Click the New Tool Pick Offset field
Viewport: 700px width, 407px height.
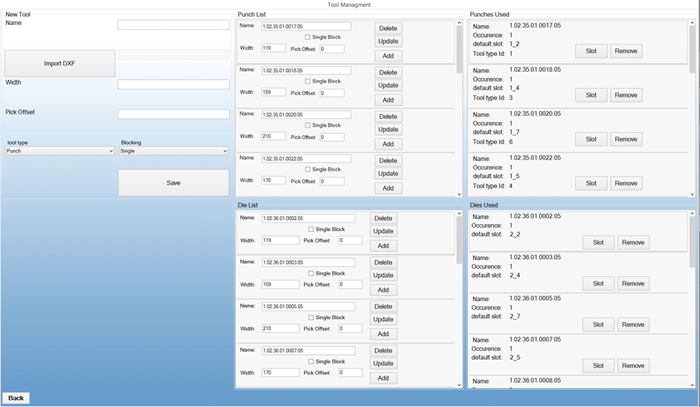click(x=173, y=114)
